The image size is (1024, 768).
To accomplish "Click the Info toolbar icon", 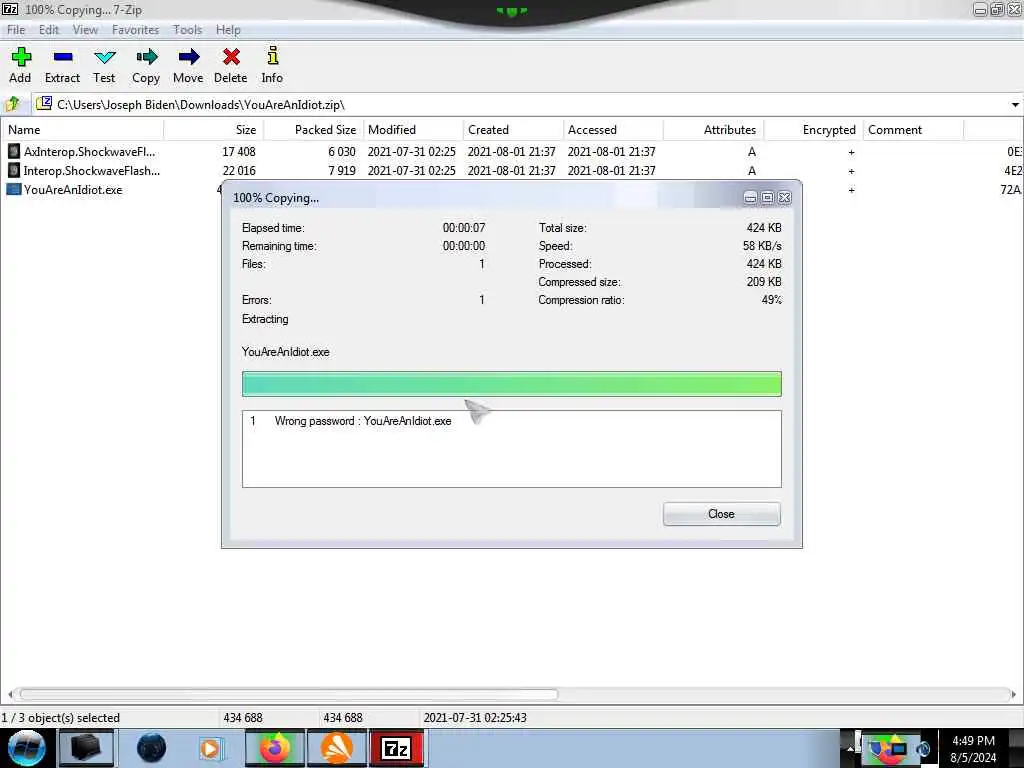I will [273, 56].
